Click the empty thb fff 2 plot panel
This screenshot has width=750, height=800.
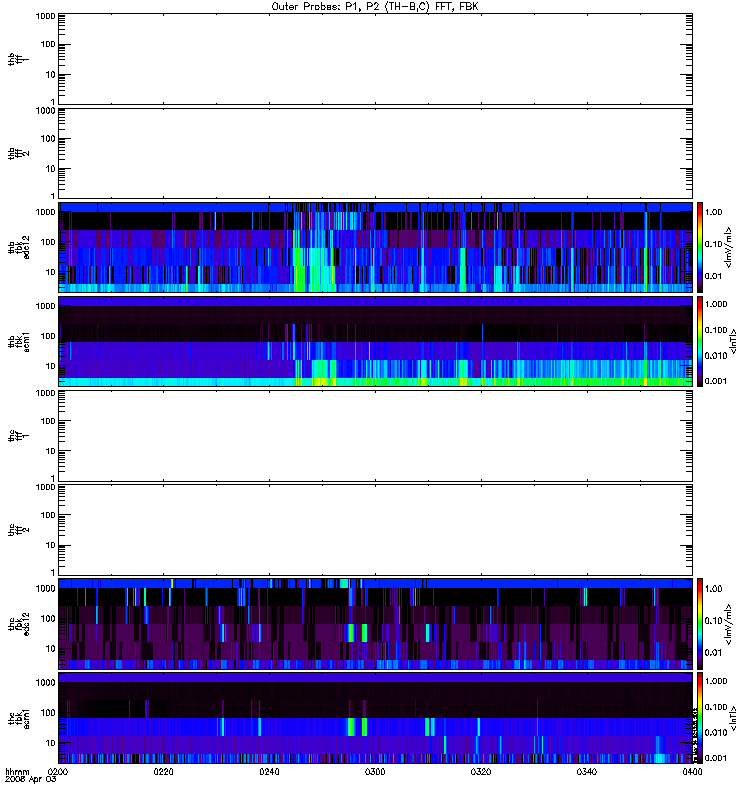pos(375,153)
